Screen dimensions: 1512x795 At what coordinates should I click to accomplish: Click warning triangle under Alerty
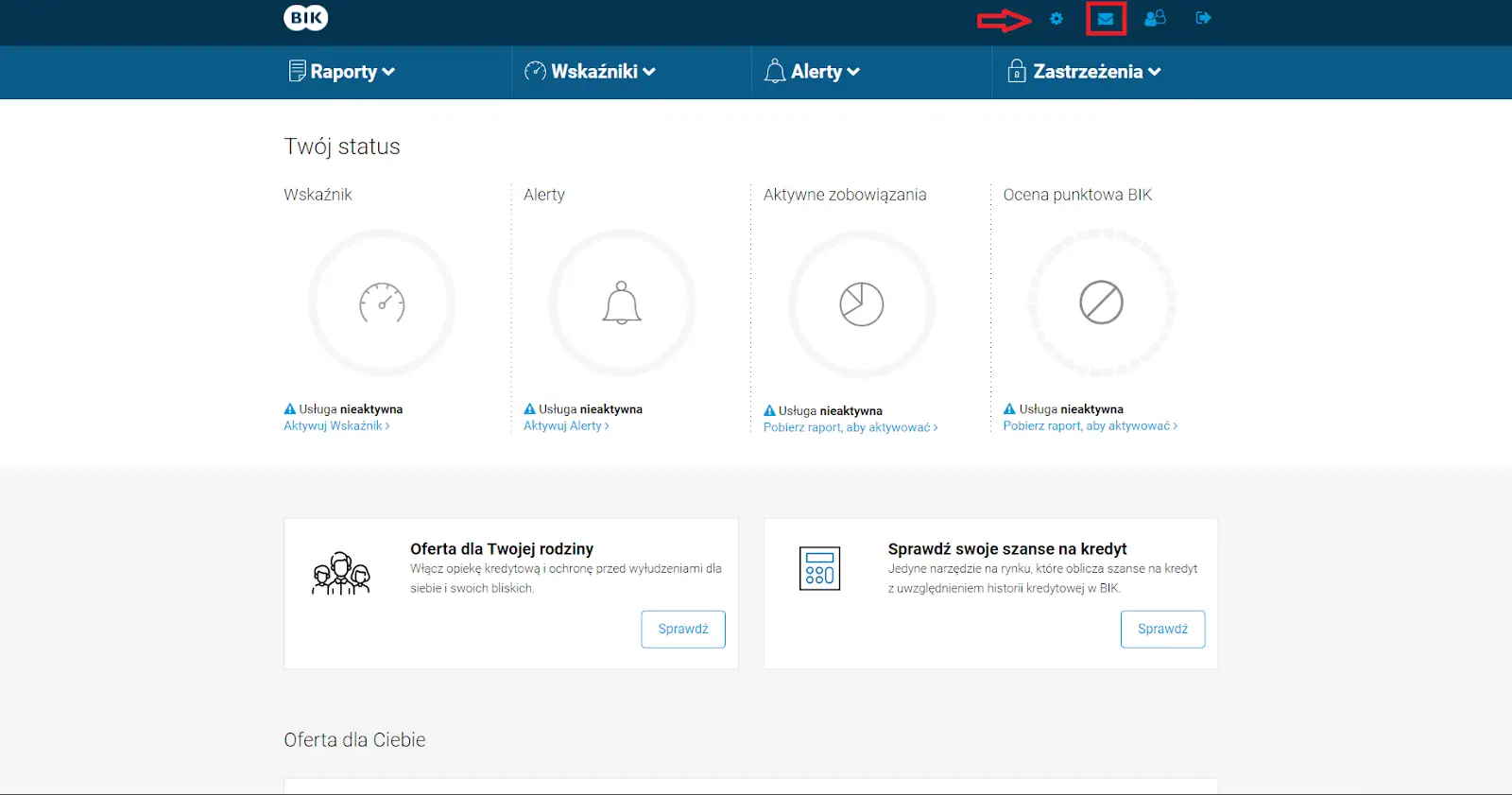pos(530,409)
